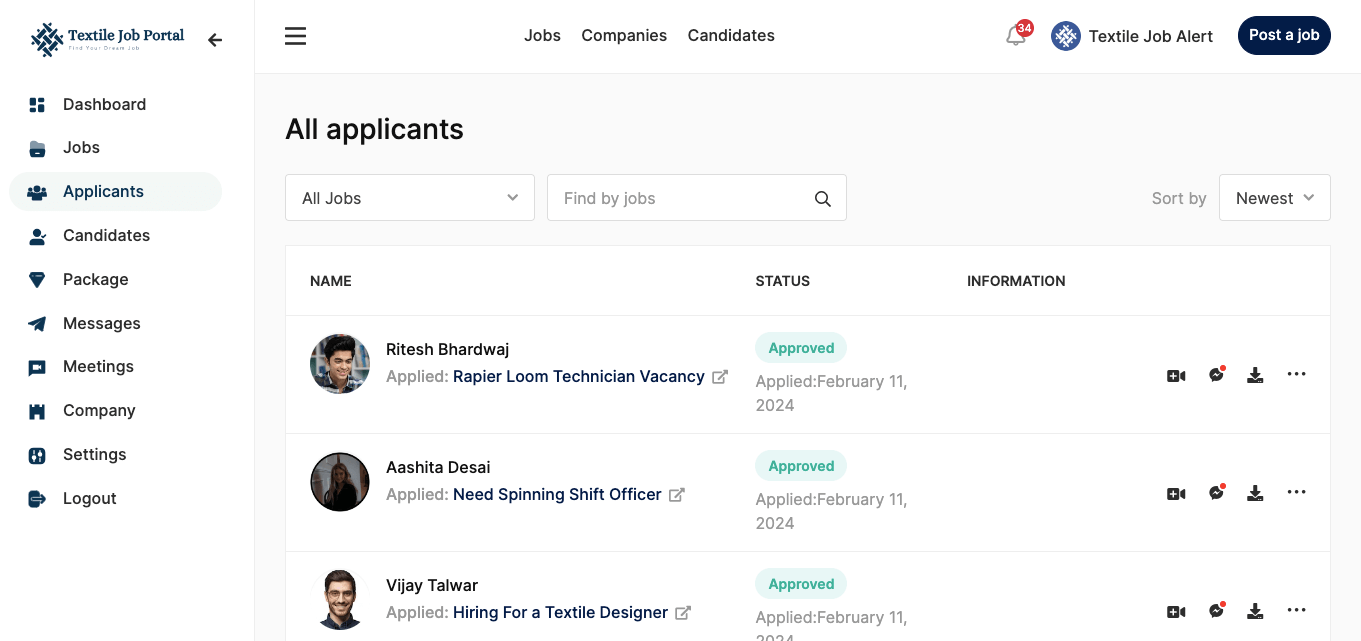
Task: Download Vijay Talwar's resume
Action: (1255, 610)
